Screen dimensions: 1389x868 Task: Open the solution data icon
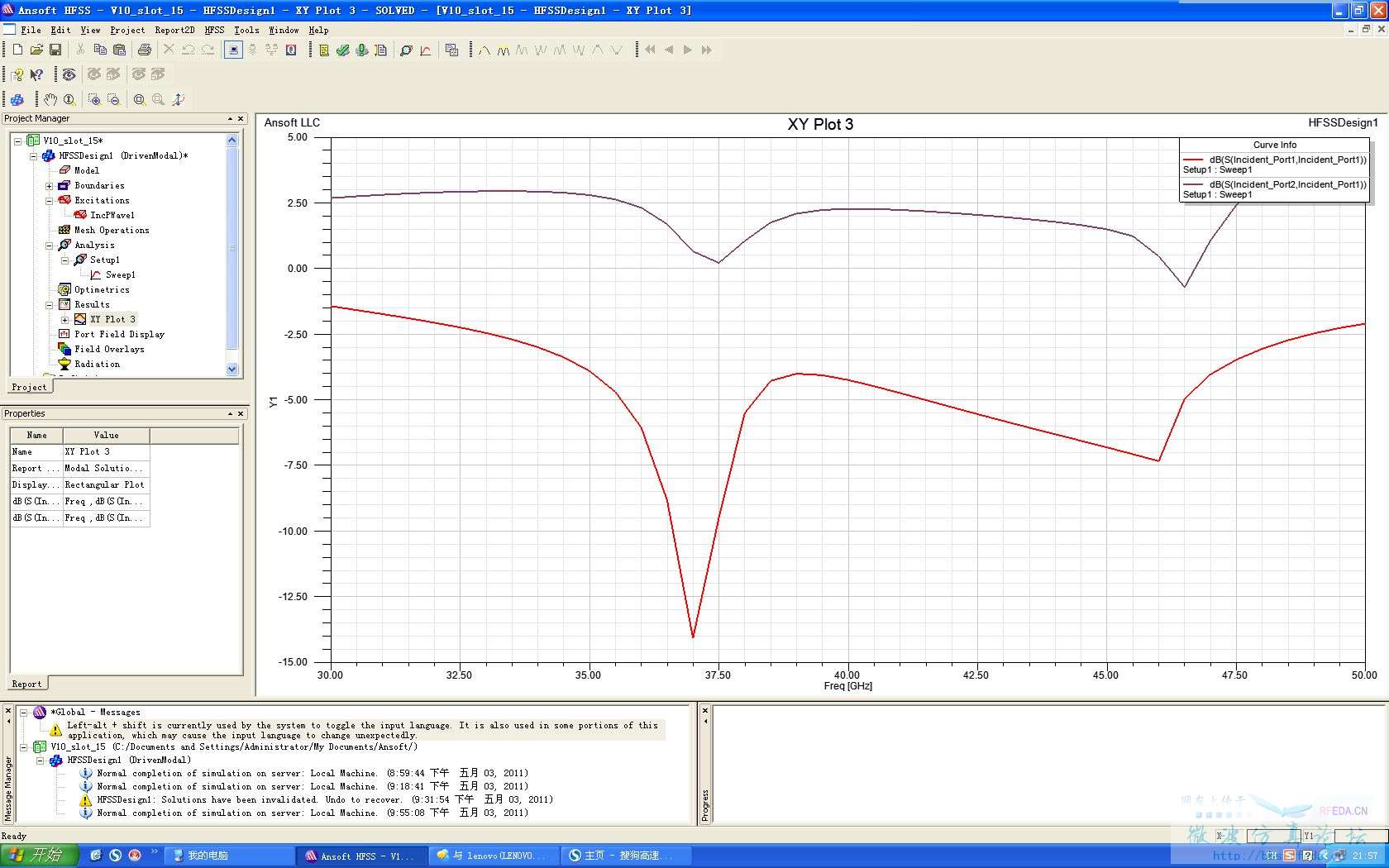click(381, 50)
